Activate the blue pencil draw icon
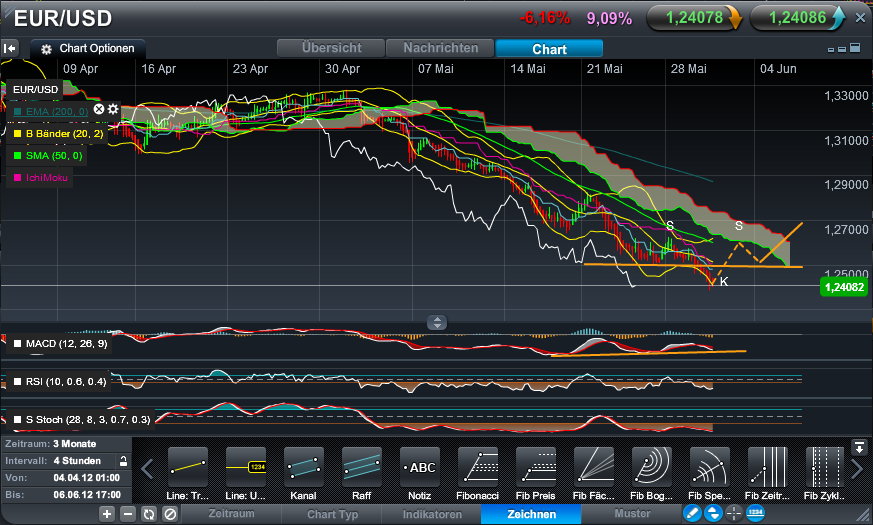873x525 pixels. [x=692, y=513]
